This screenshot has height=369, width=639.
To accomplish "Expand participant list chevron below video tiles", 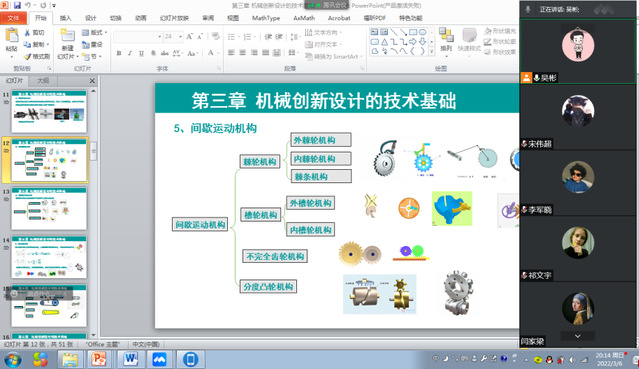I will point(577,336).
